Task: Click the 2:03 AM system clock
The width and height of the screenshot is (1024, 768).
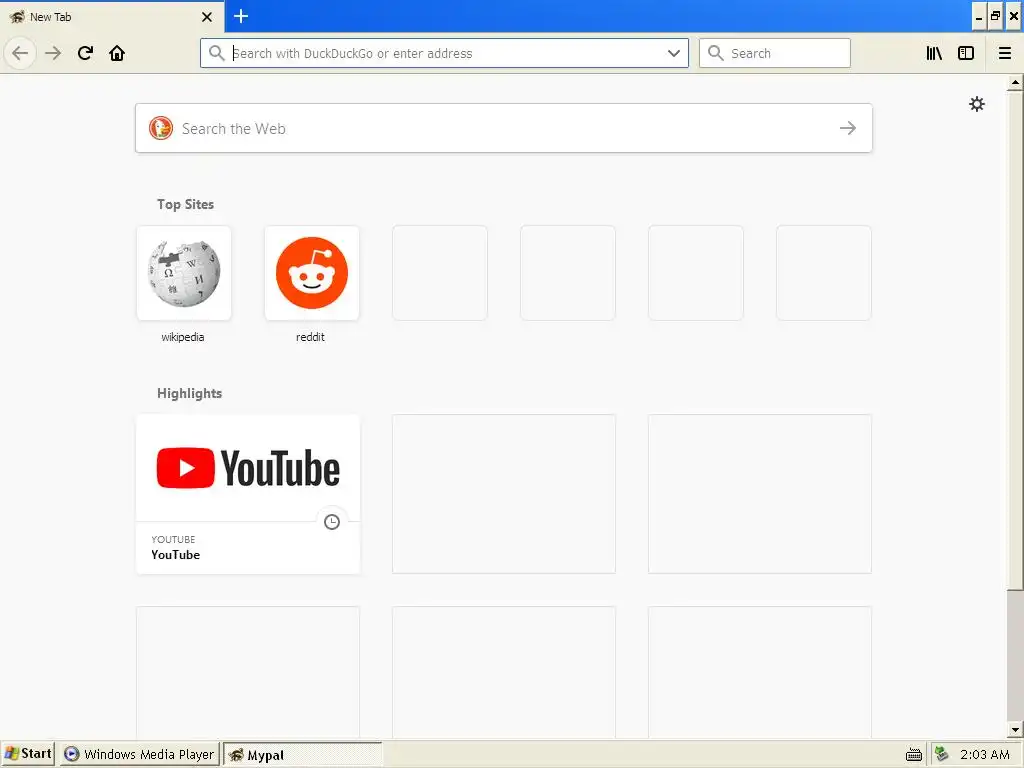Action: [984, 754]
